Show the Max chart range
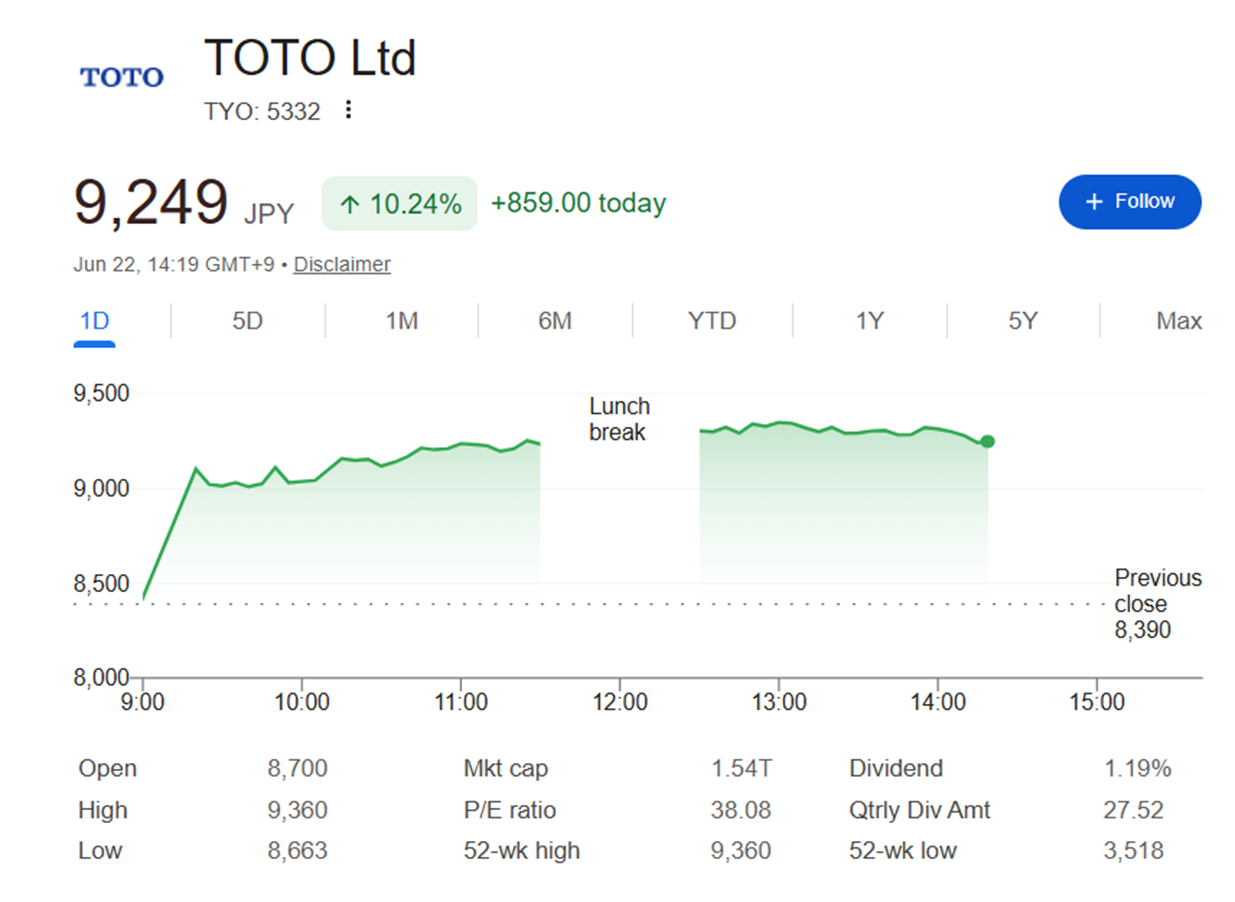Viewport: 1235px width, 902px height. [1179, 321]
